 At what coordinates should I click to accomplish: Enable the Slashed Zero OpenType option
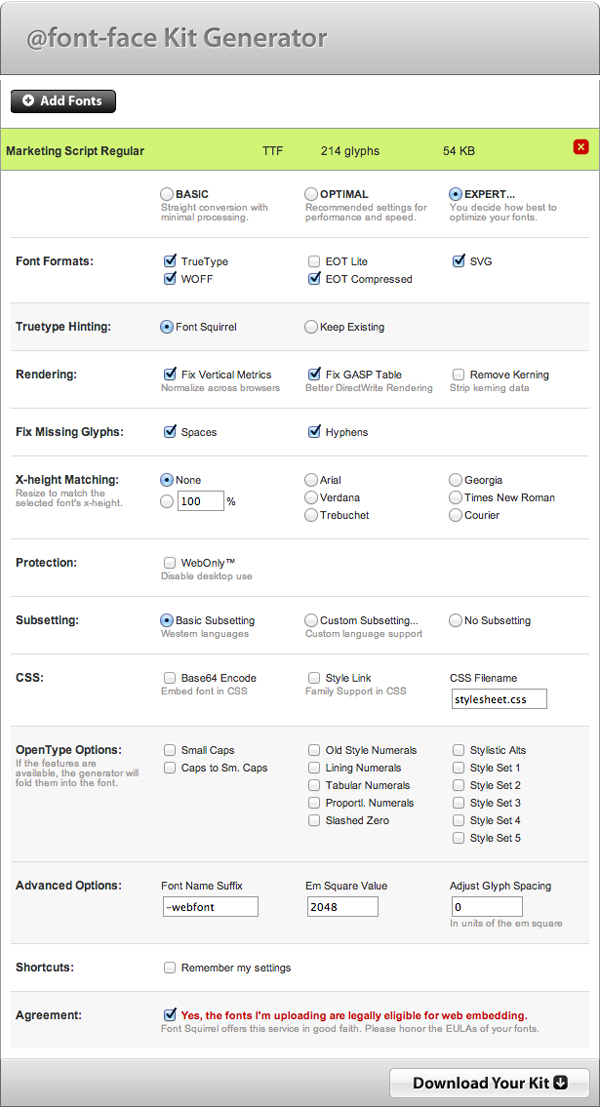coord(315,820)
